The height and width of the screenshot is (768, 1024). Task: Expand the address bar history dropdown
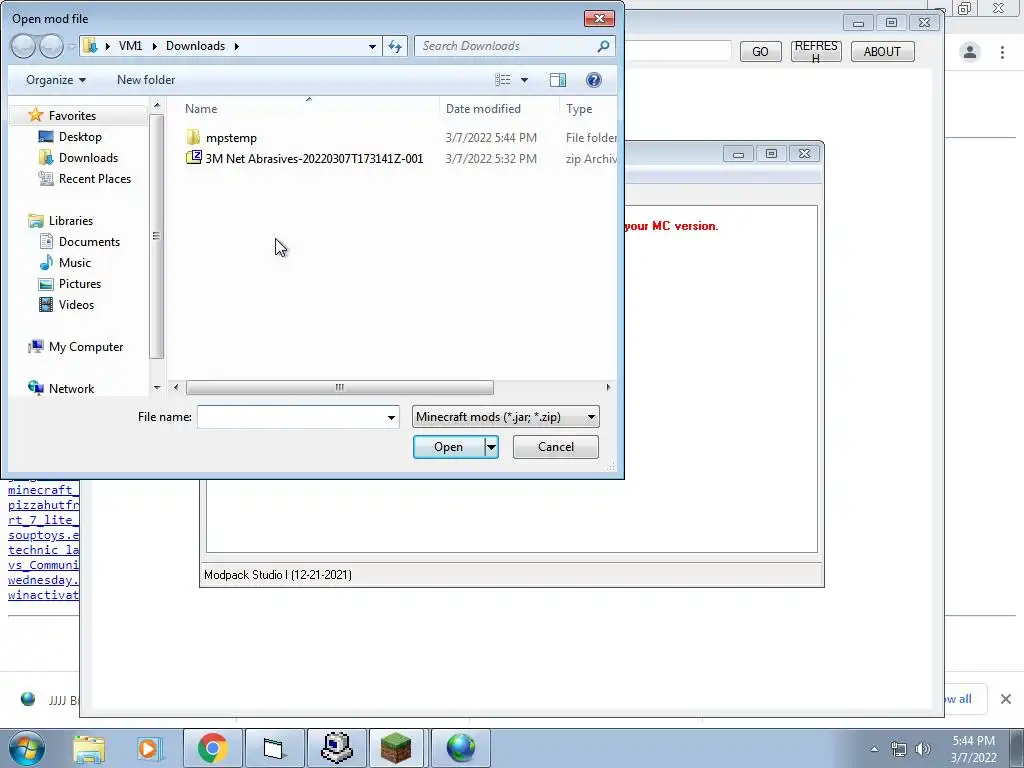(372, 46)
